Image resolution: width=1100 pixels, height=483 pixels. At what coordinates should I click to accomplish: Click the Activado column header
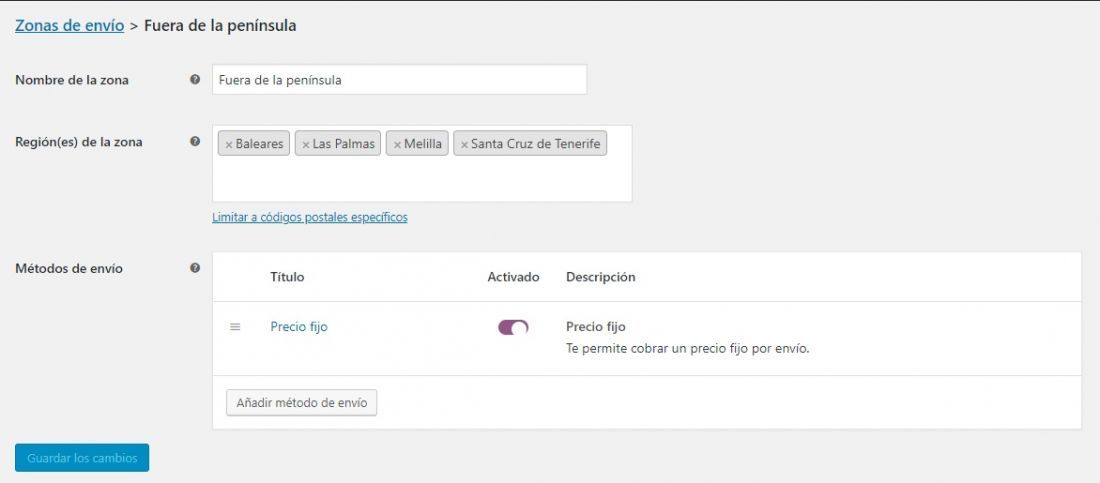[x=514, y=277]
